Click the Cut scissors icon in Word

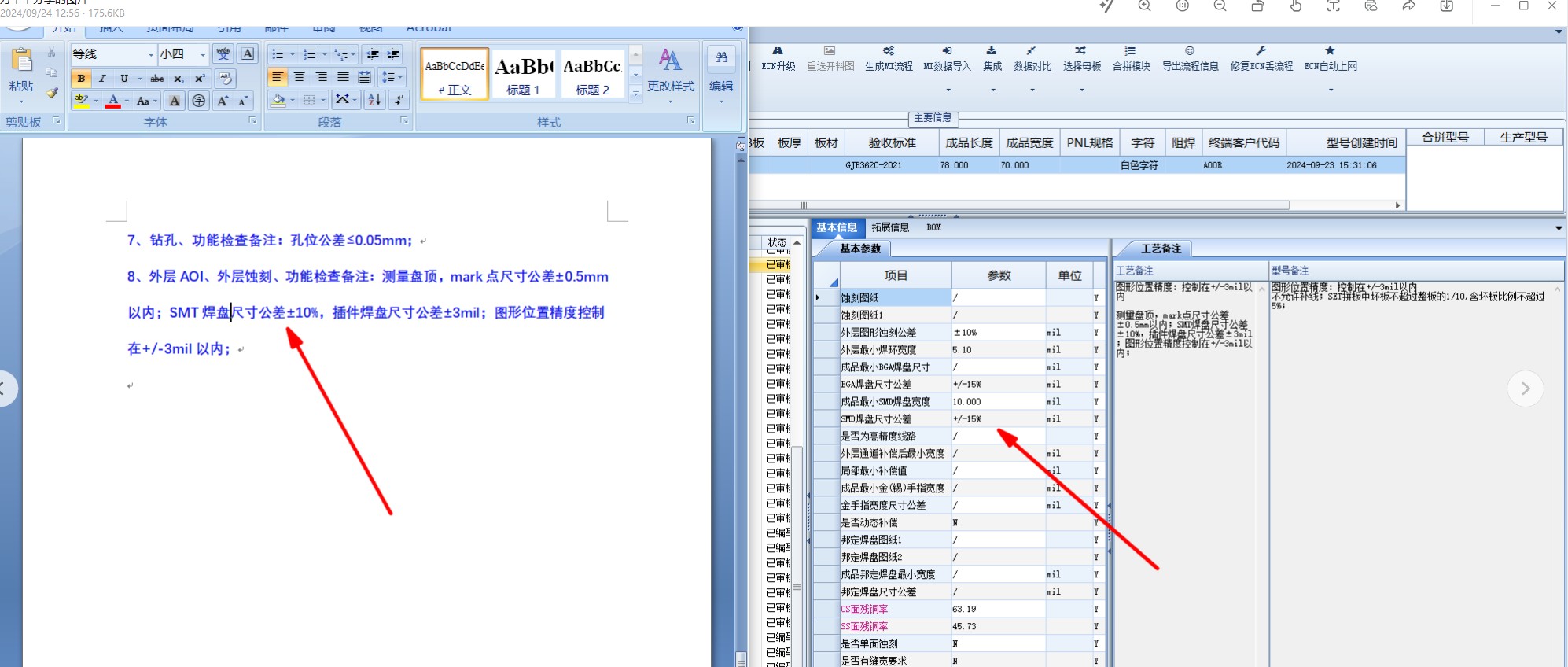[x=52, y=53]
